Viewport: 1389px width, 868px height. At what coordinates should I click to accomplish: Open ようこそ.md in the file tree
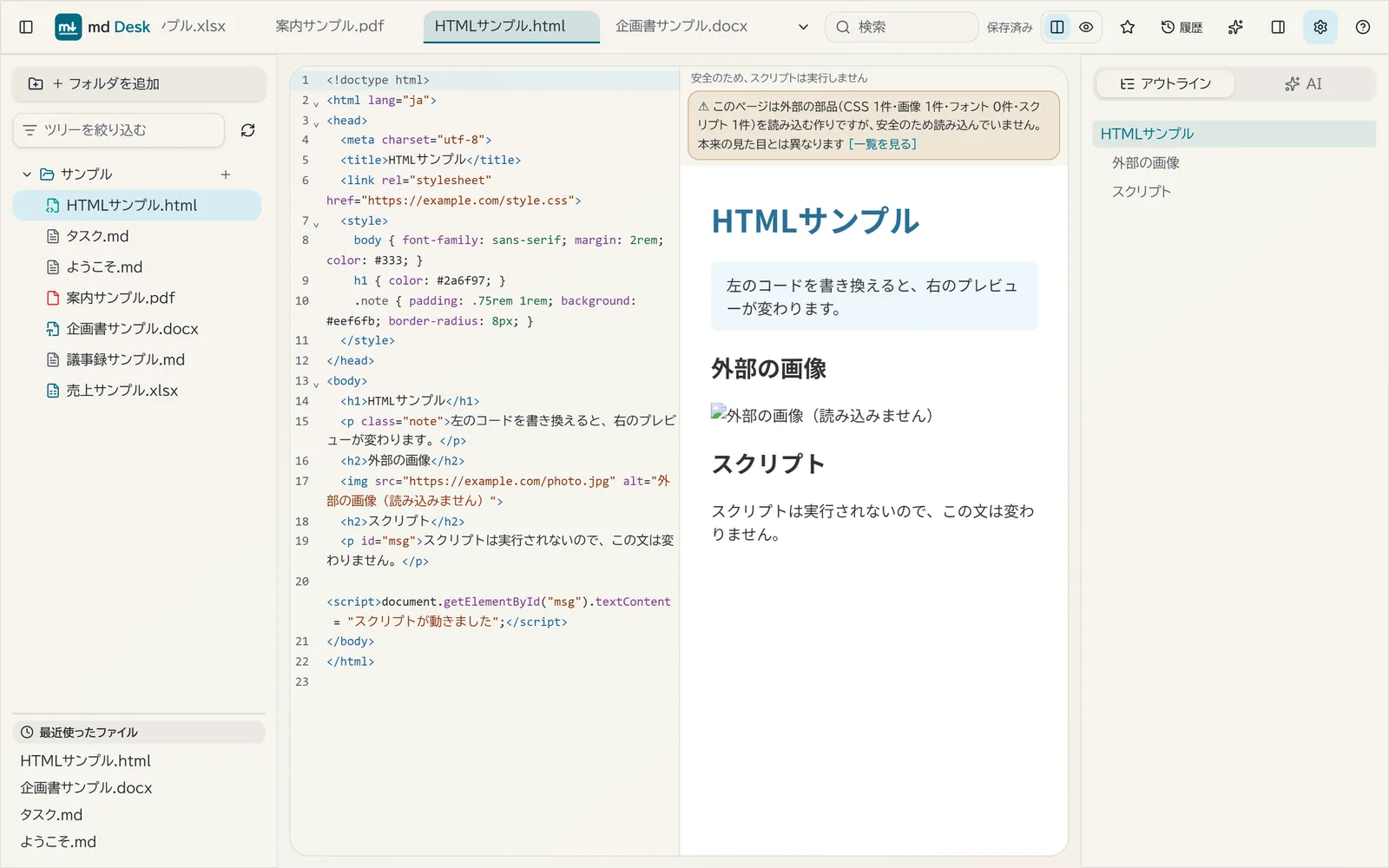pos(137,267)
